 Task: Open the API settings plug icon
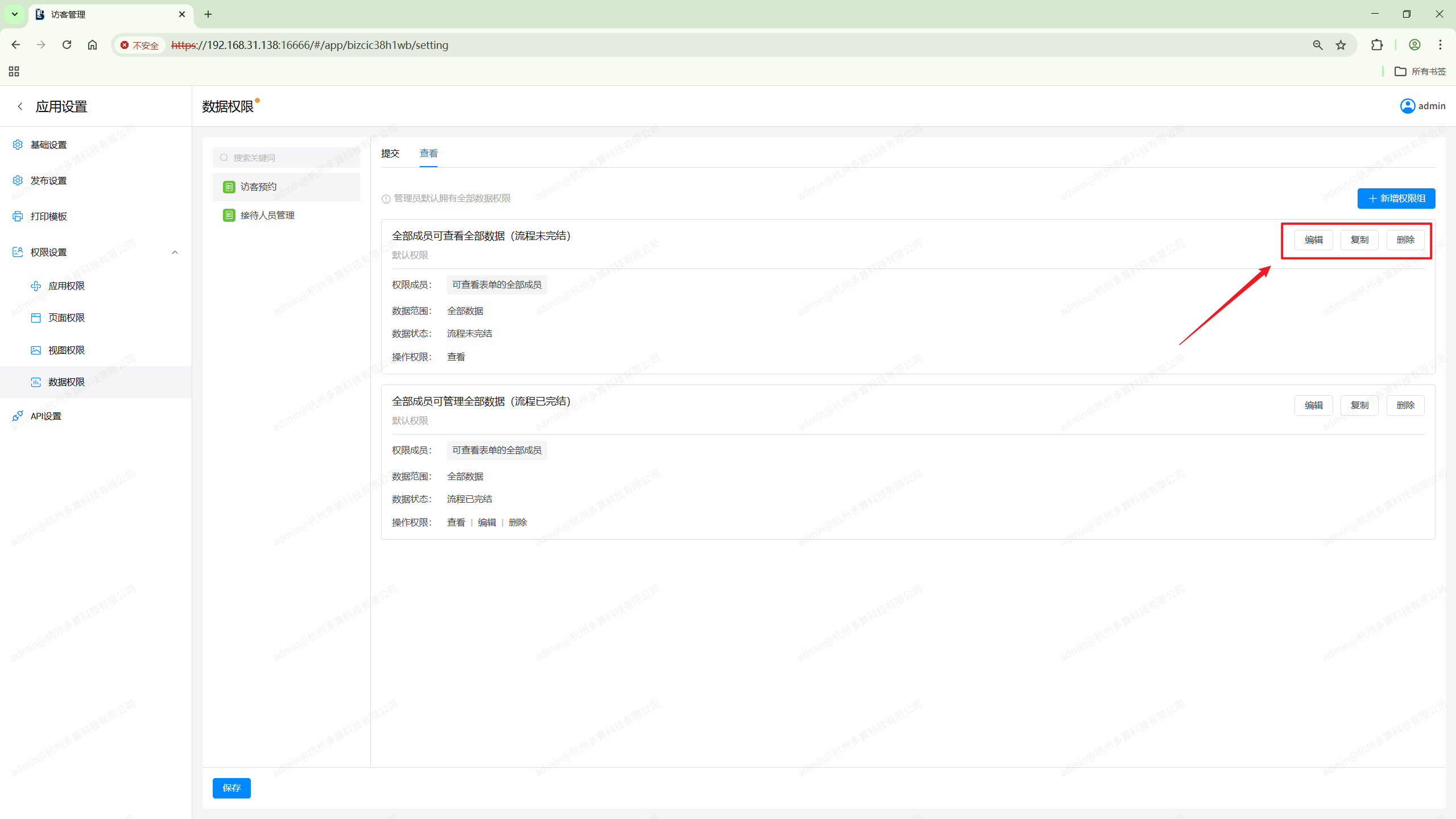point(18,416)
